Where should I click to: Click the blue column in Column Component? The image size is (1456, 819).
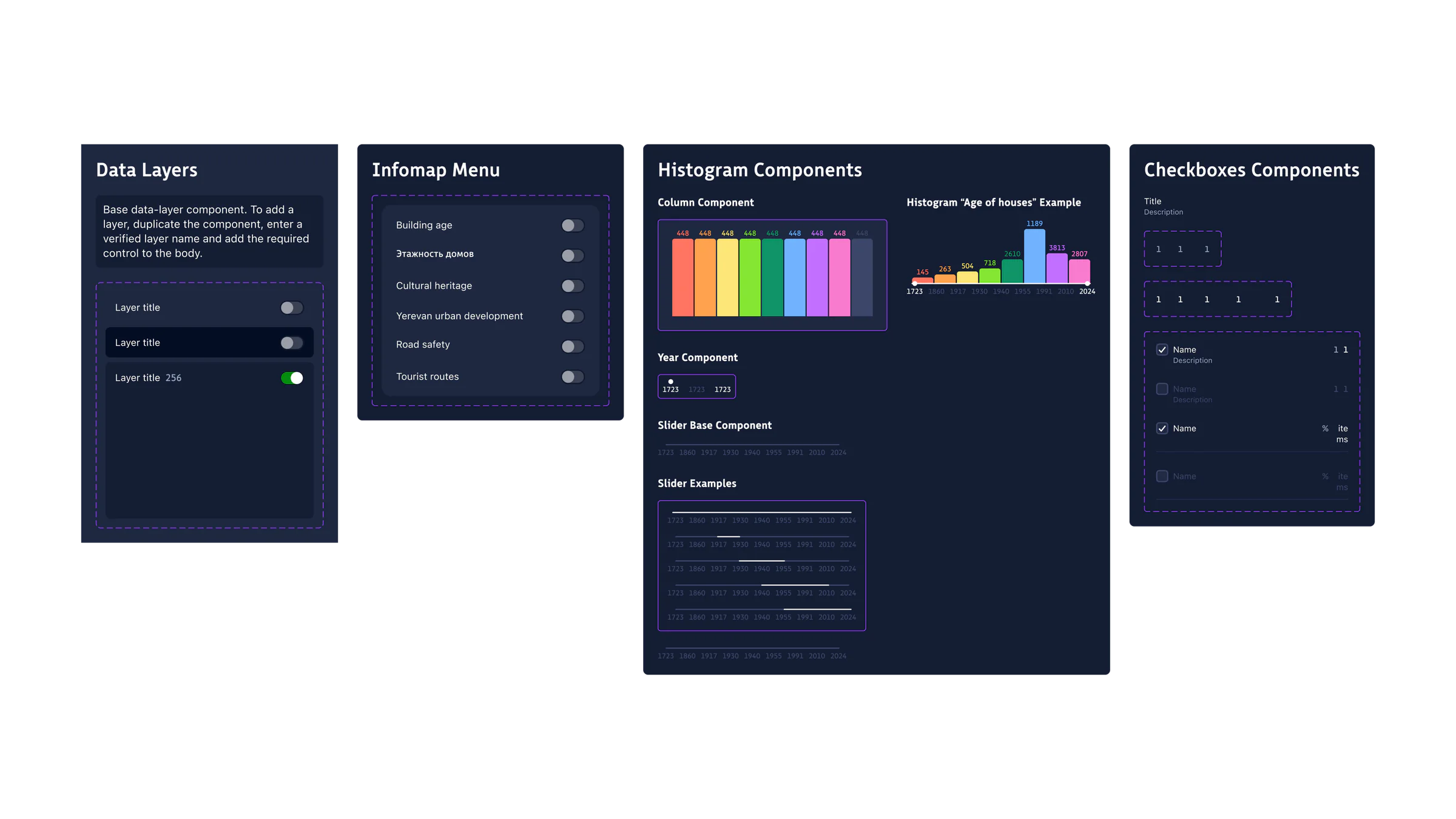795,277
